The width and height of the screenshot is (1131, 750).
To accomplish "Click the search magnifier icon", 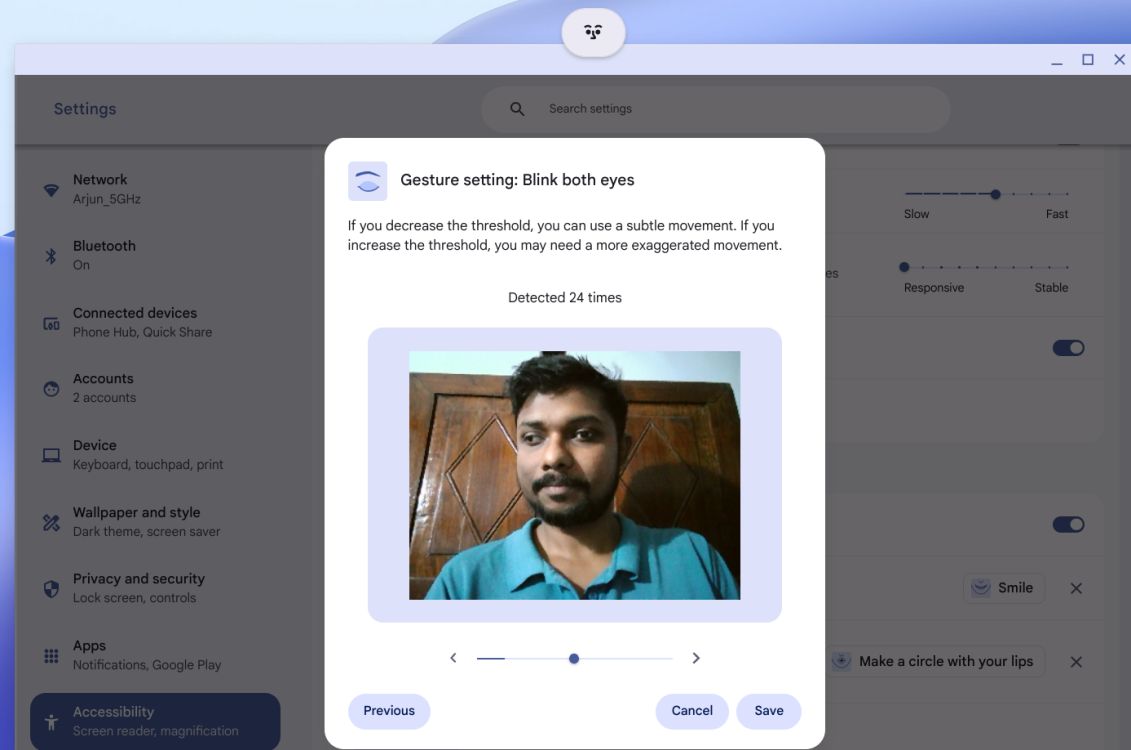I will pyautogui.click(x=516, y=107).
